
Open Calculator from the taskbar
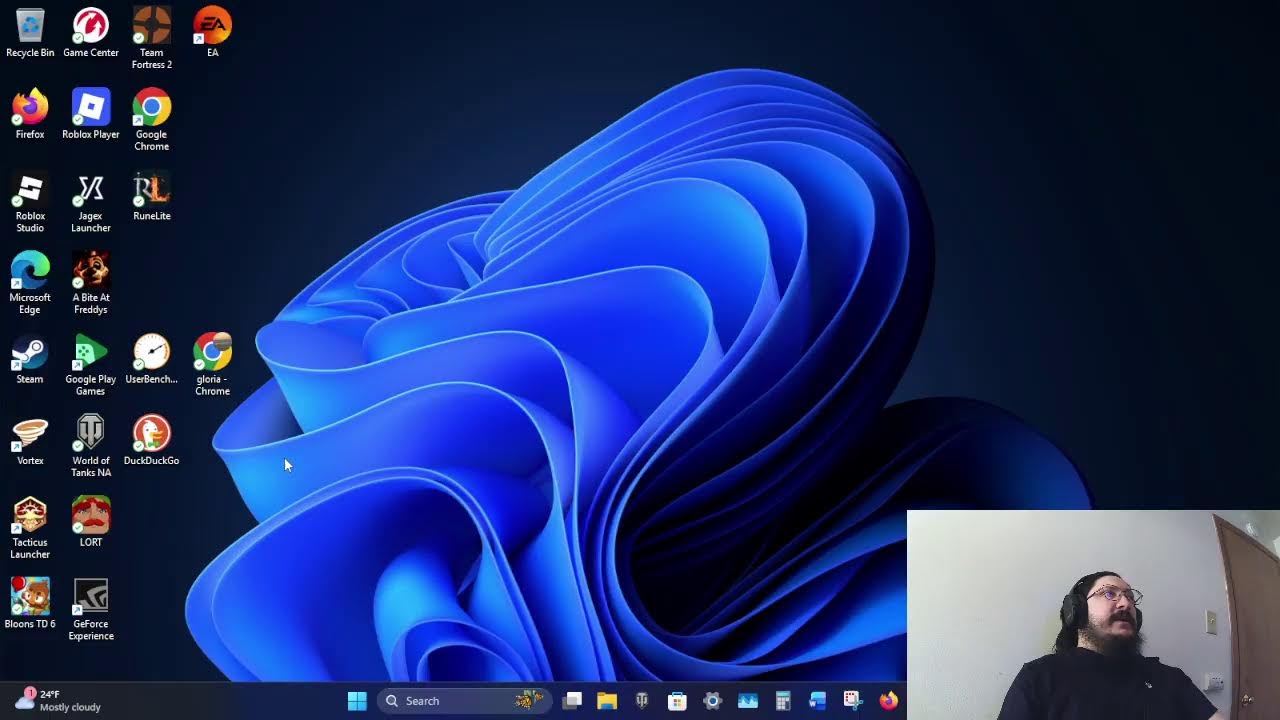tap(783, 701)
